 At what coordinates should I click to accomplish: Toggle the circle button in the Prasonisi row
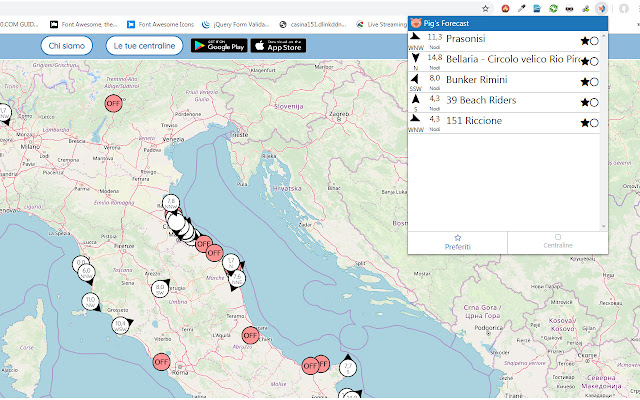click(594, 41)
